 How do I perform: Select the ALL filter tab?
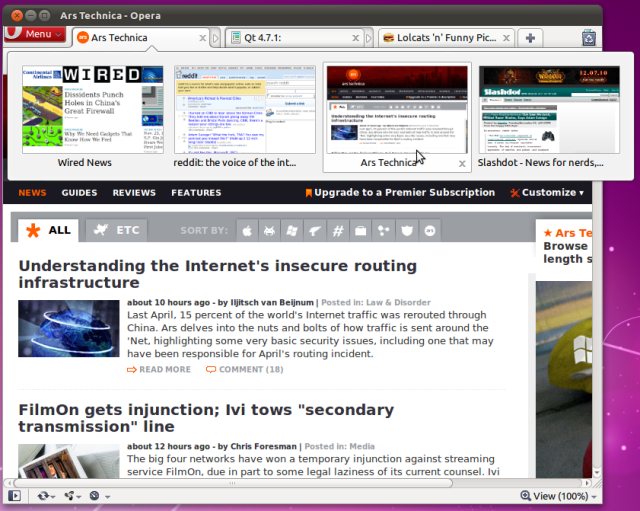(x=49, y=231)
